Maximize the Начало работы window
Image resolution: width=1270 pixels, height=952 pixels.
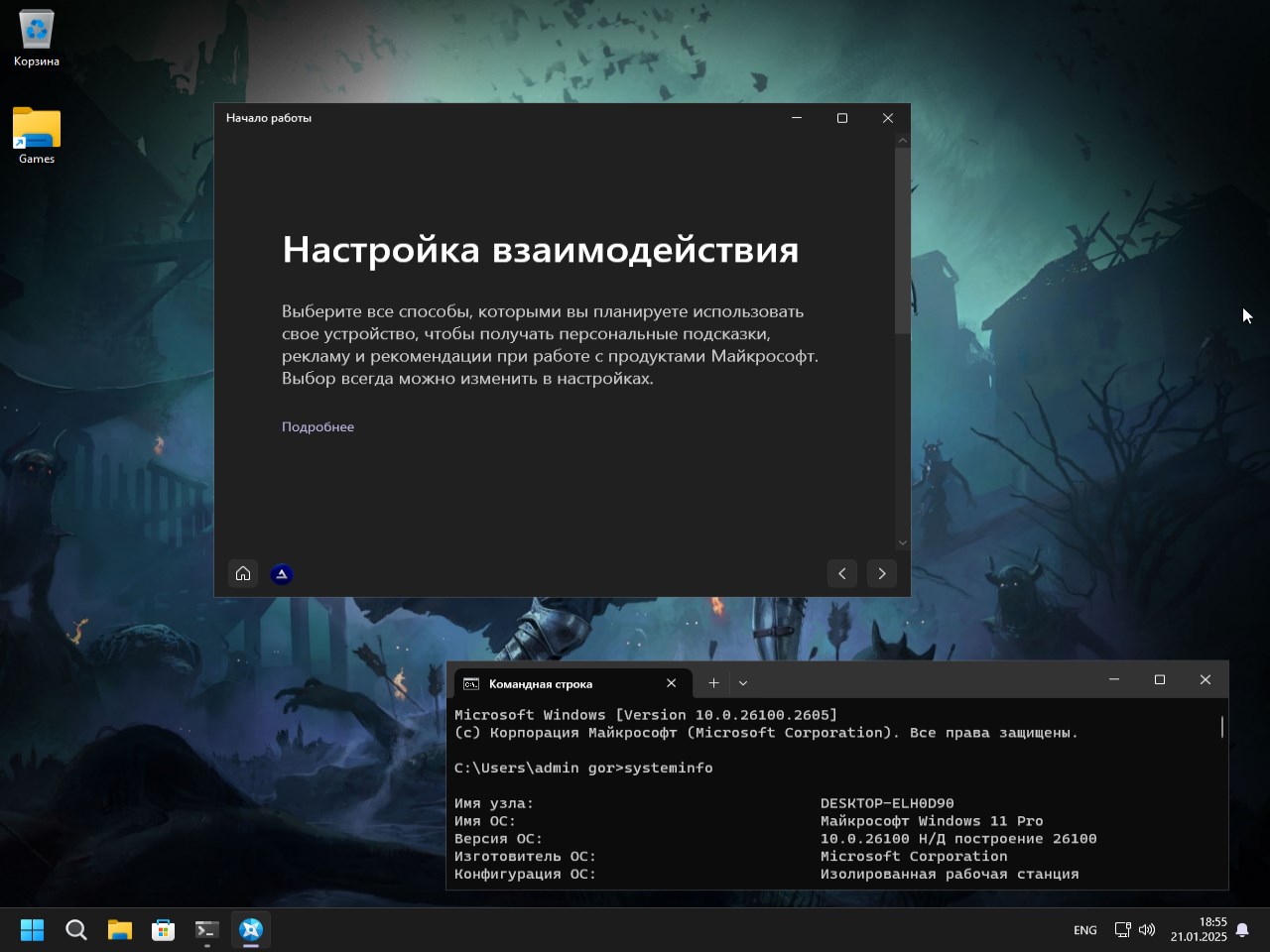842,118
